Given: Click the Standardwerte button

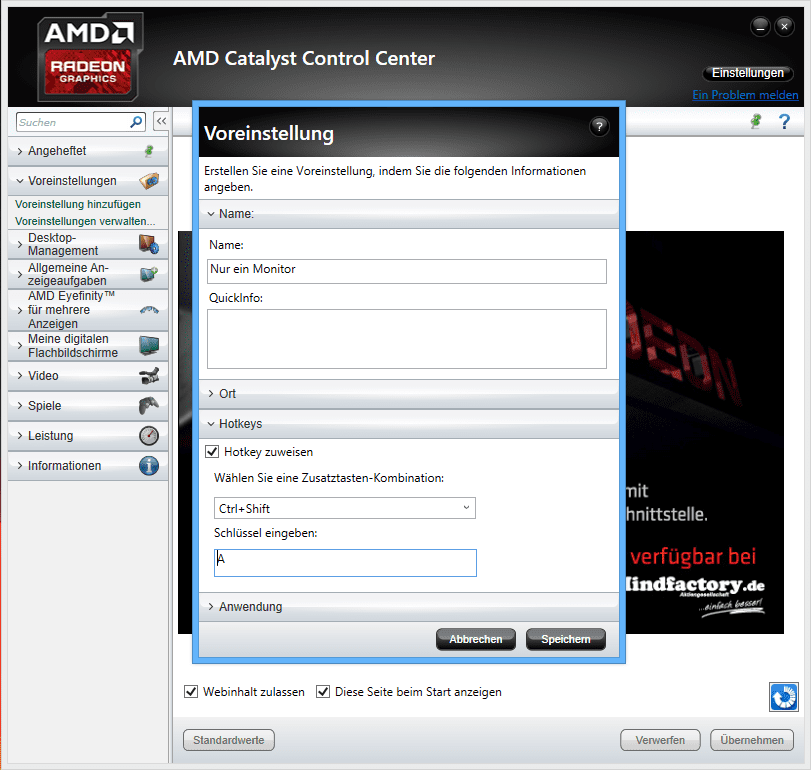Looking at the screenshot, I should [229, 741].
